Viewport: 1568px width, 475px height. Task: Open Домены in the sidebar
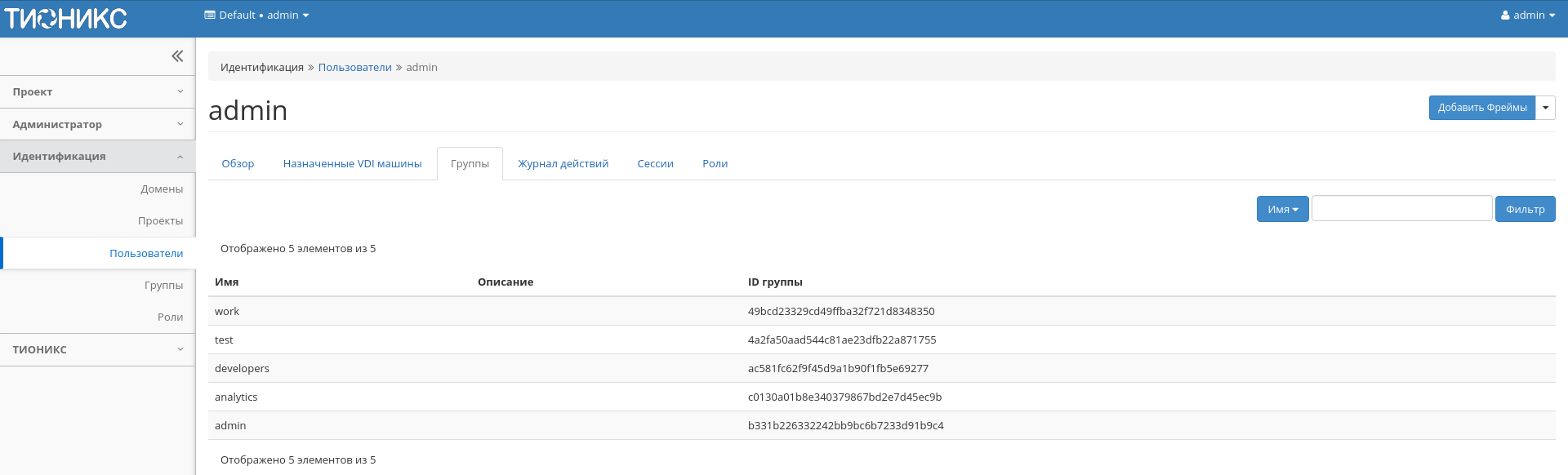click(162, 189)
